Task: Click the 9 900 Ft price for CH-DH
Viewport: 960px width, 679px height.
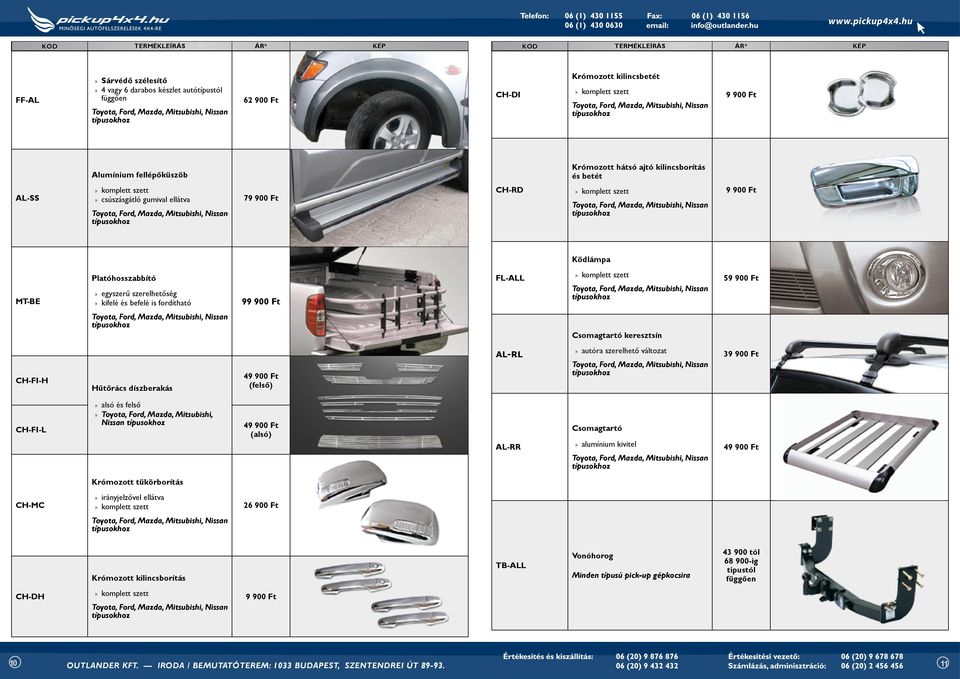Action: [261, 596]
